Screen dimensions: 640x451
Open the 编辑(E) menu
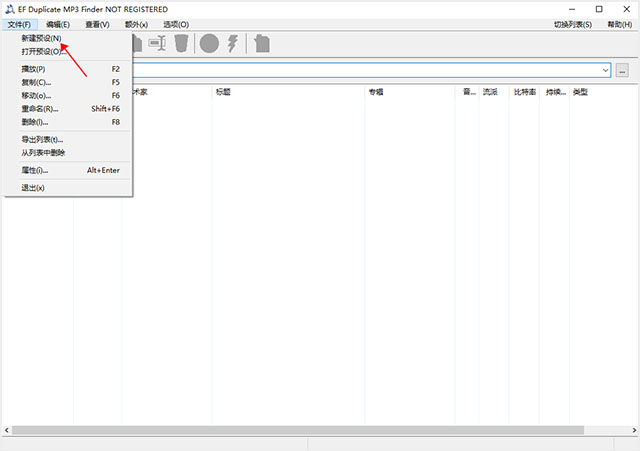(58, 24)
